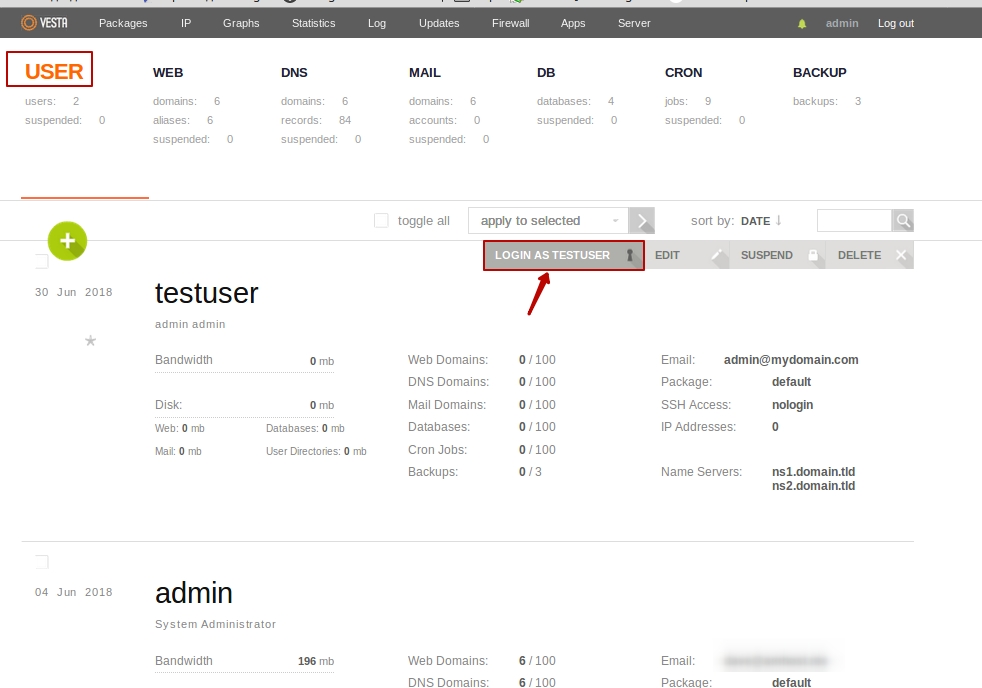Click the Log out link
982x688 pixels.
coord(895,23)
